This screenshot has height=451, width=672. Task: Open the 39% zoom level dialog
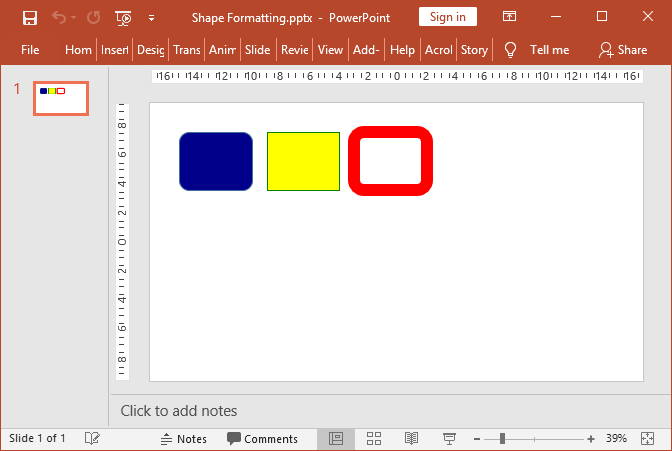[x=616, y=439]
